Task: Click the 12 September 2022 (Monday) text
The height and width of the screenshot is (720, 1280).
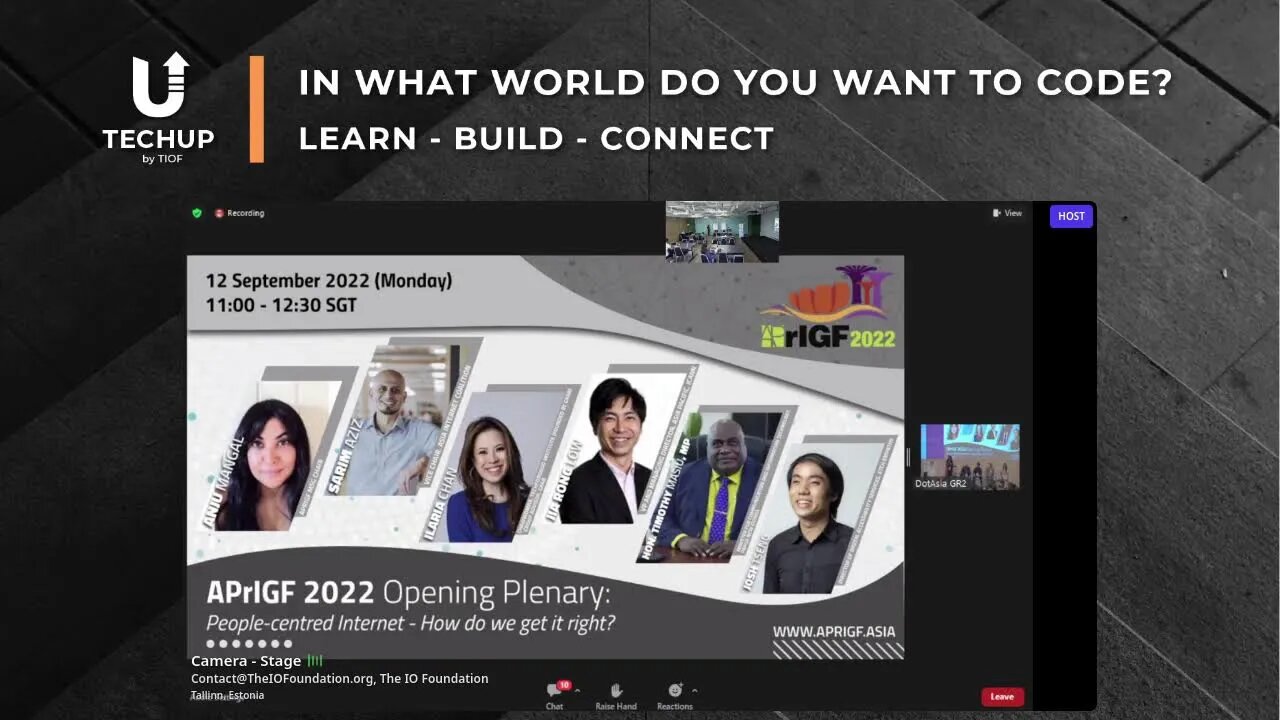Action: [329, 281]
